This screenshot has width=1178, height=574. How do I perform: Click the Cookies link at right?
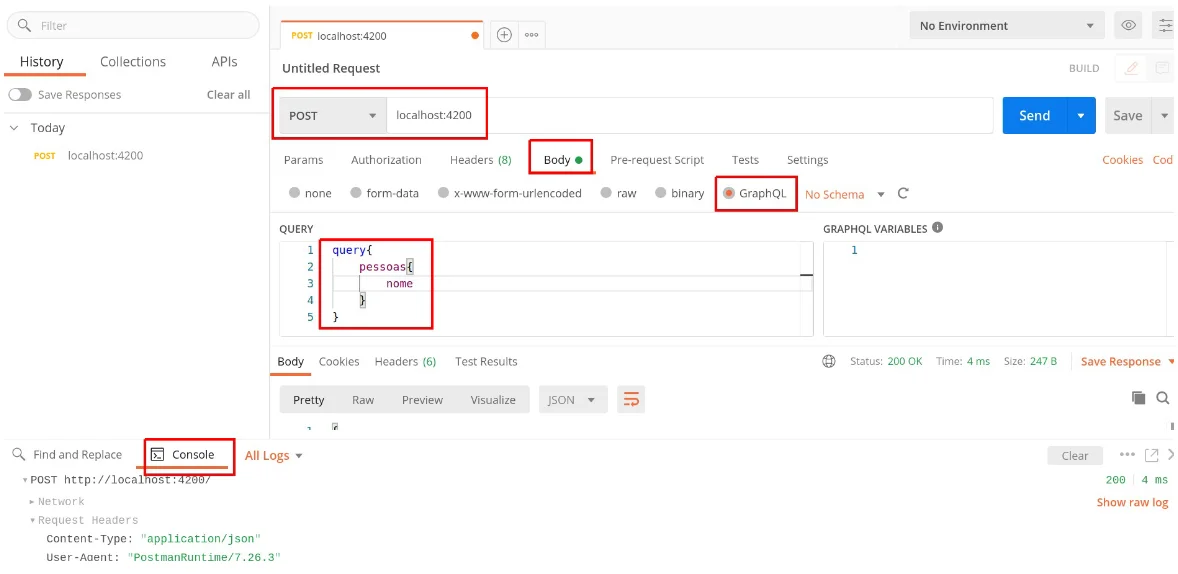click(1122, 159)
